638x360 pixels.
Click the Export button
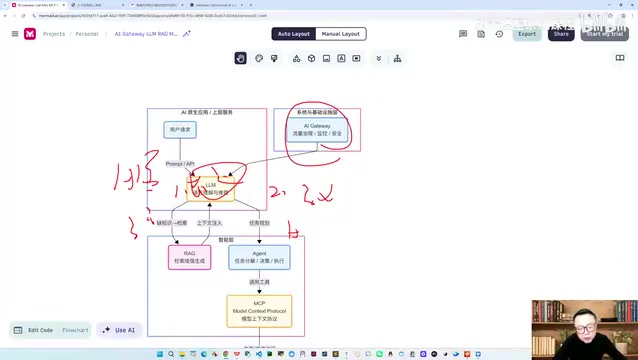[527, 34]
